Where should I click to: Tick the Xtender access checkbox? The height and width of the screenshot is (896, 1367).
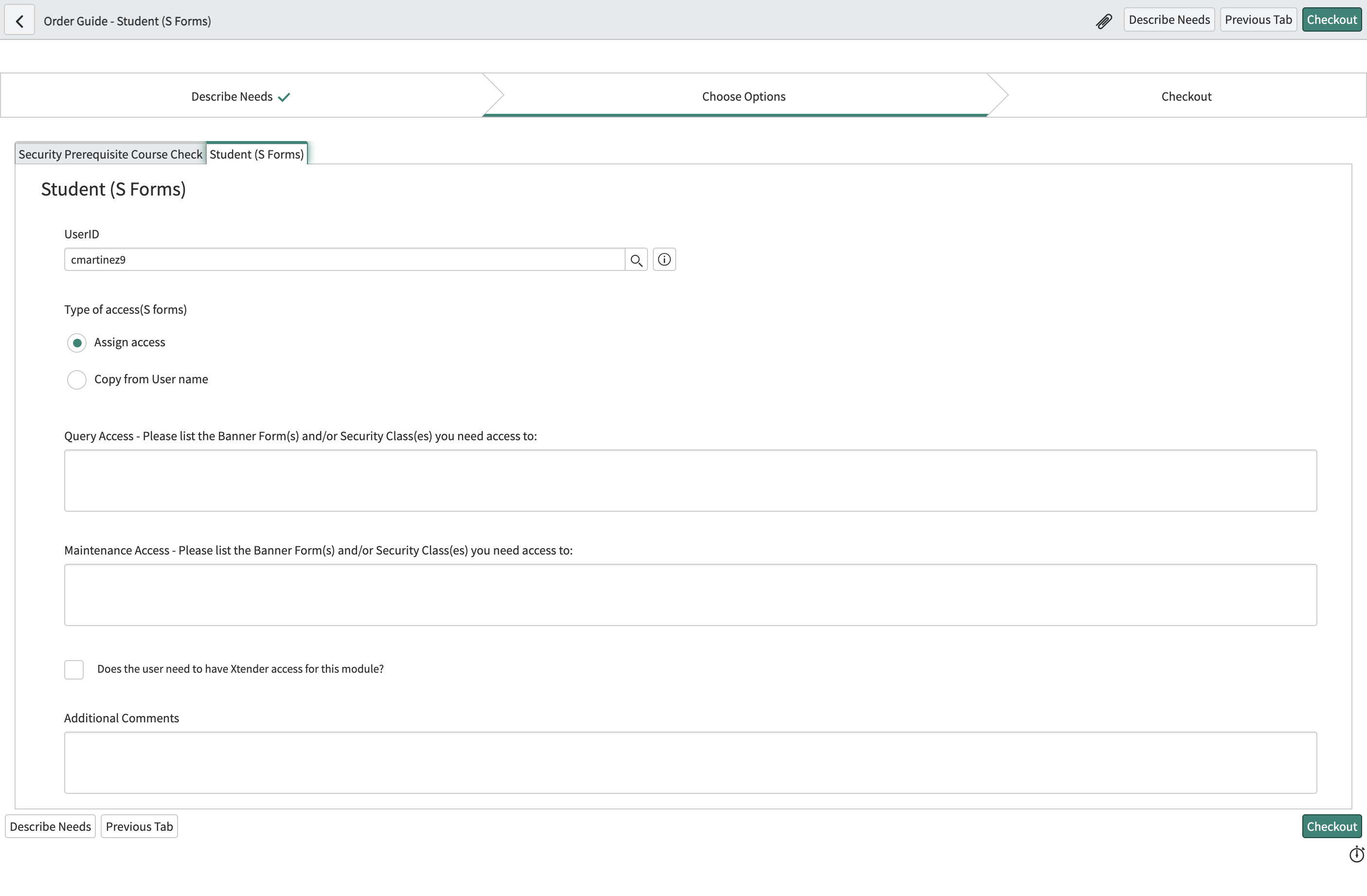tap(74, 669)
